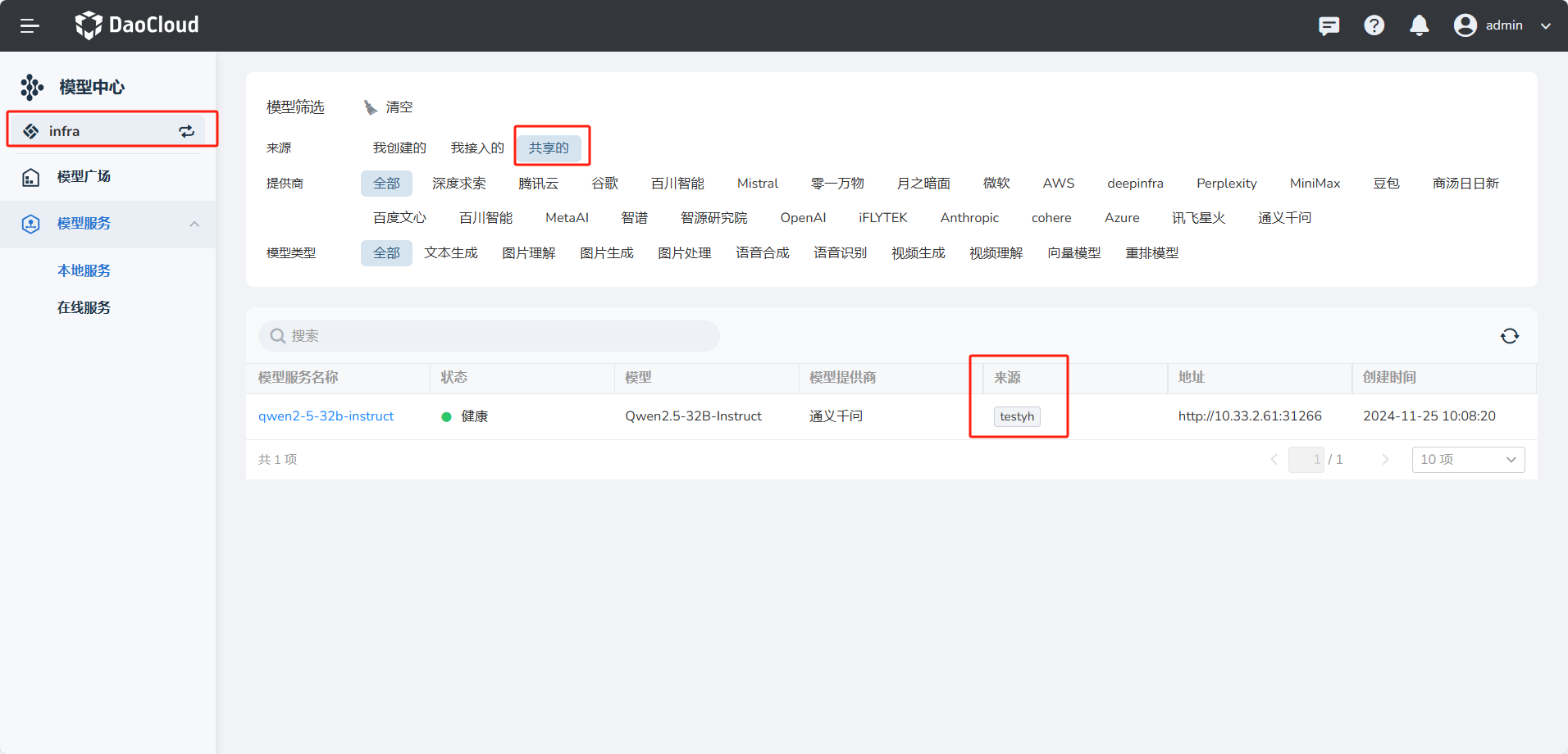Filter provider by AWS
The height and width of the screenshot is (754, 1568).
1059,184
